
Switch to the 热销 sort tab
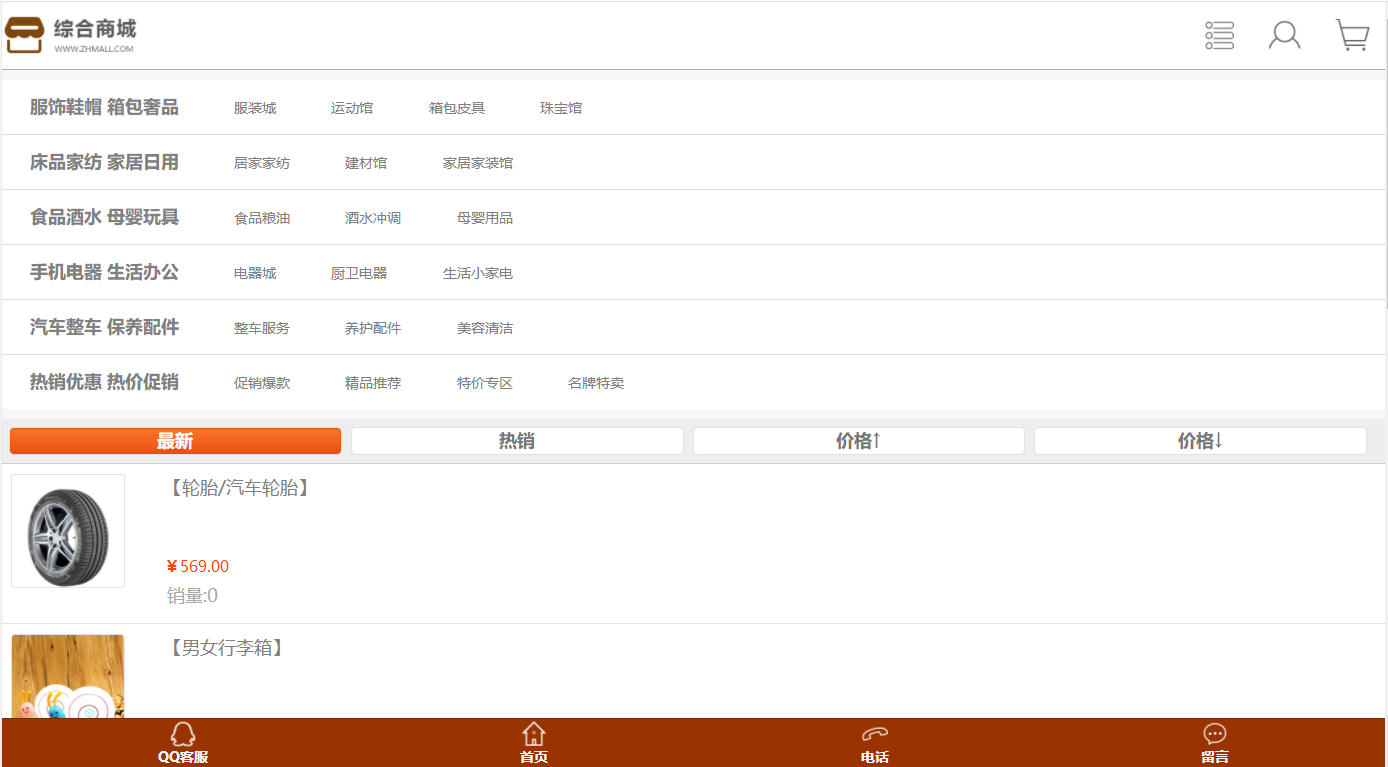(x=517, y=441)
